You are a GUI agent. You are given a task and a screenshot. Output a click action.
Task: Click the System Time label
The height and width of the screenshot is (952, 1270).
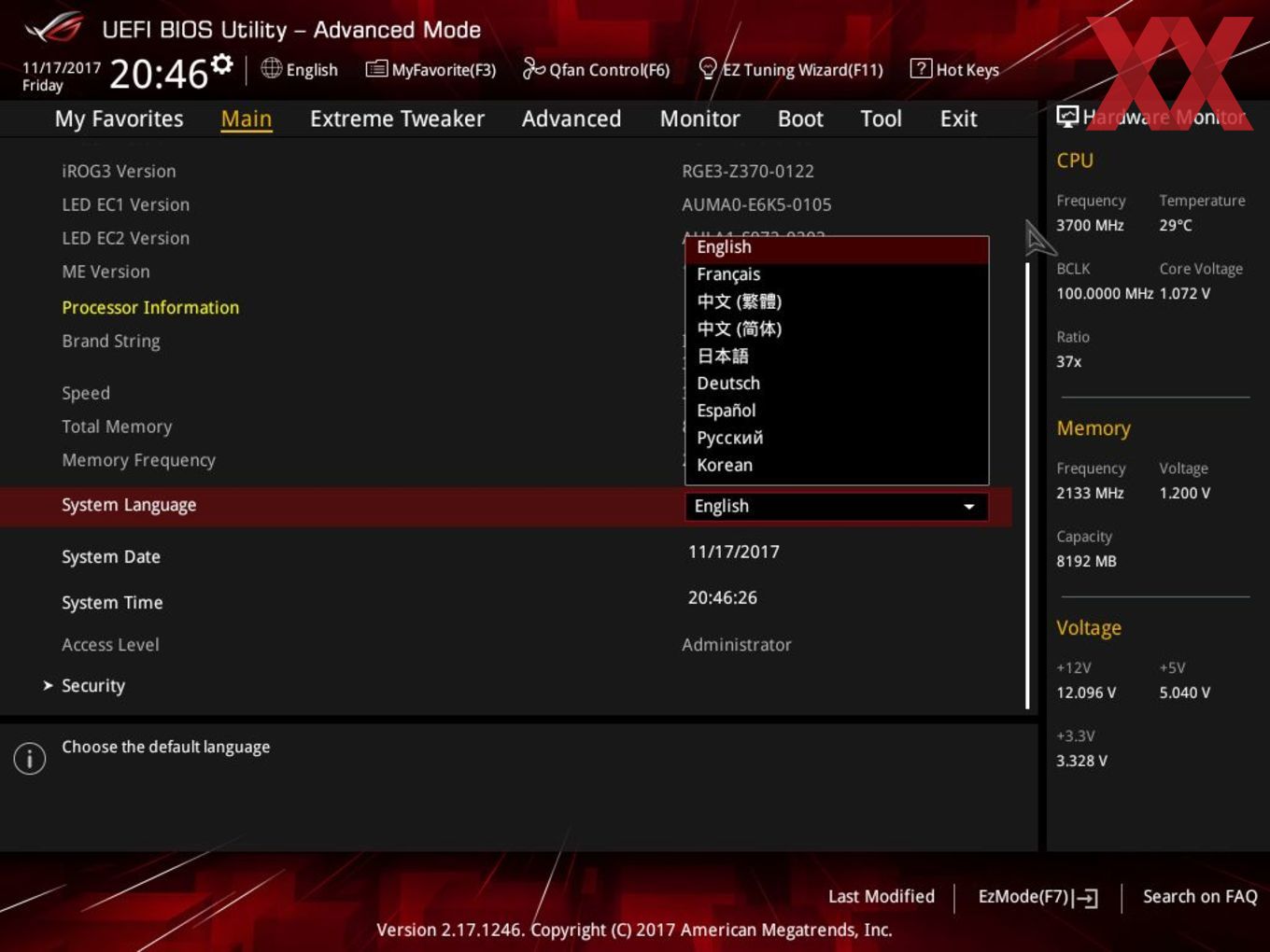pos(112,603)
